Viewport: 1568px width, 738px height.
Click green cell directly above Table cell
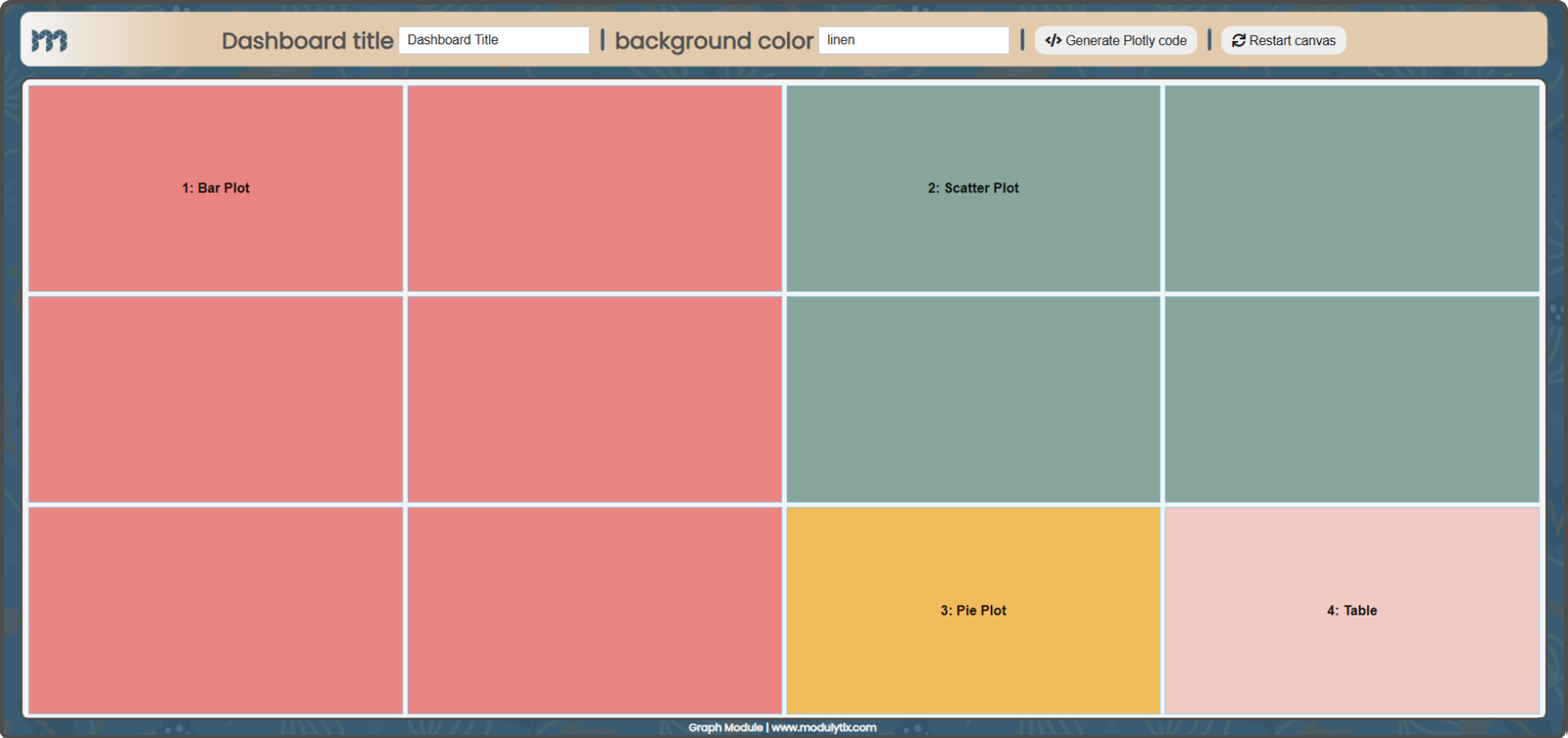pos(1351,399)
